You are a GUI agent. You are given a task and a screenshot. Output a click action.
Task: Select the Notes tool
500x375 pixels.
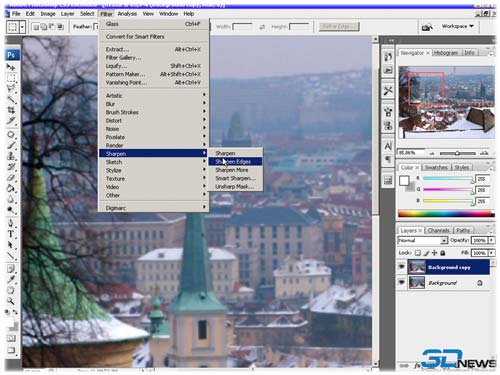(11, 269)
